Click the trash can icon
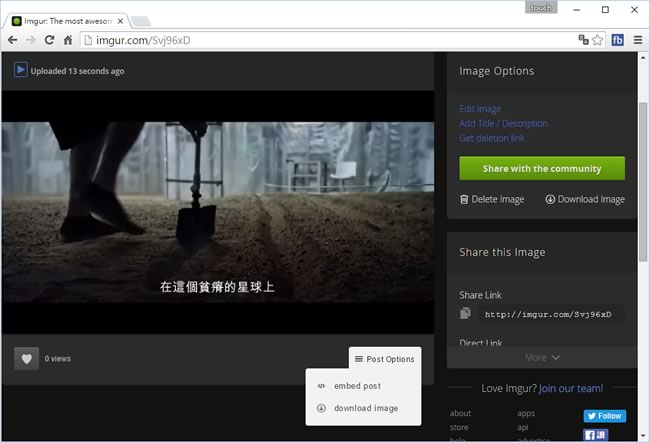 (464, 199)
